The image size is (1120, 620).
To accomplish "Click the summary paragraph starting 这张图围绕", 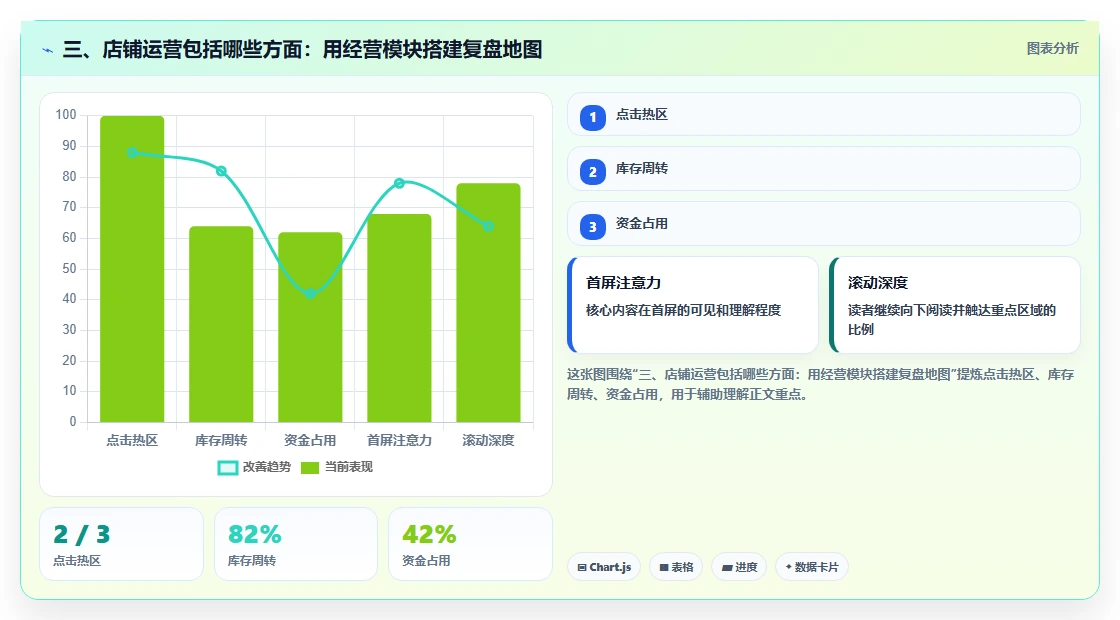I will coord(821,384).
